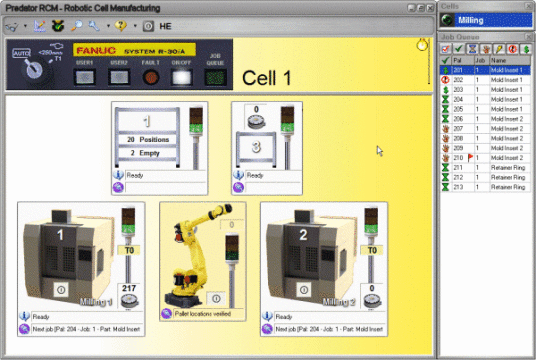Click the yellow question mark help icon

[x=121, y=26]
